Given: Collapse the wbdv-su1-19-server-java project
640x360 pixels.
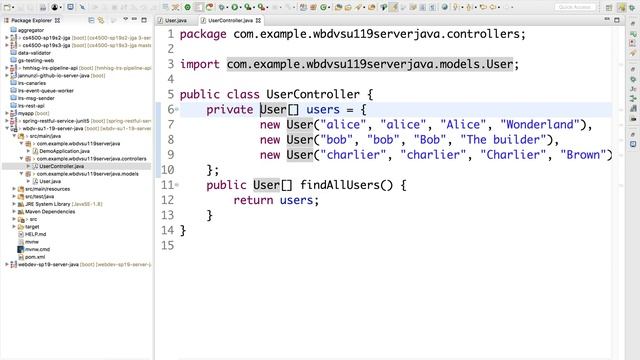Looking at the screenshot, I should coord(7,128).
